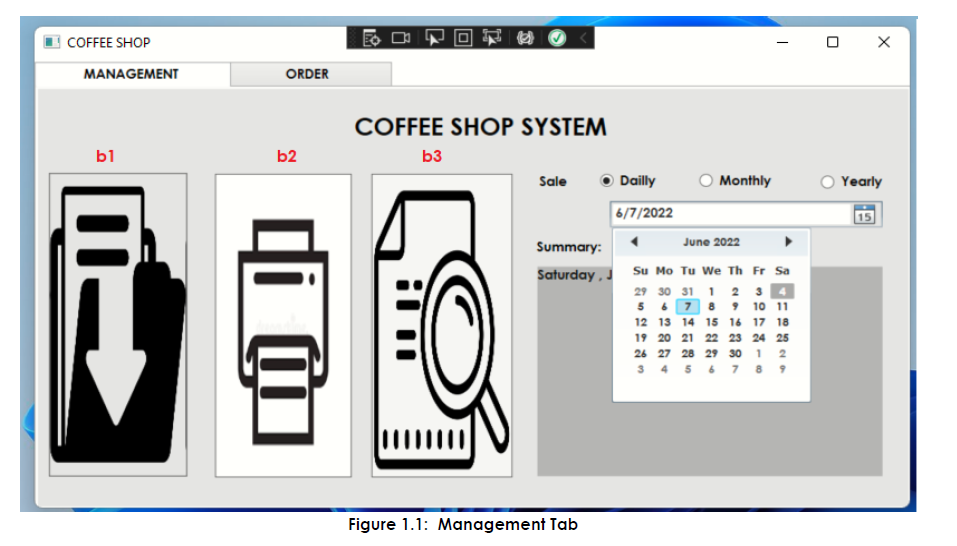Choose day 31 of May in calendar
Screen dimensions: 957x546
tap(688, 292)
